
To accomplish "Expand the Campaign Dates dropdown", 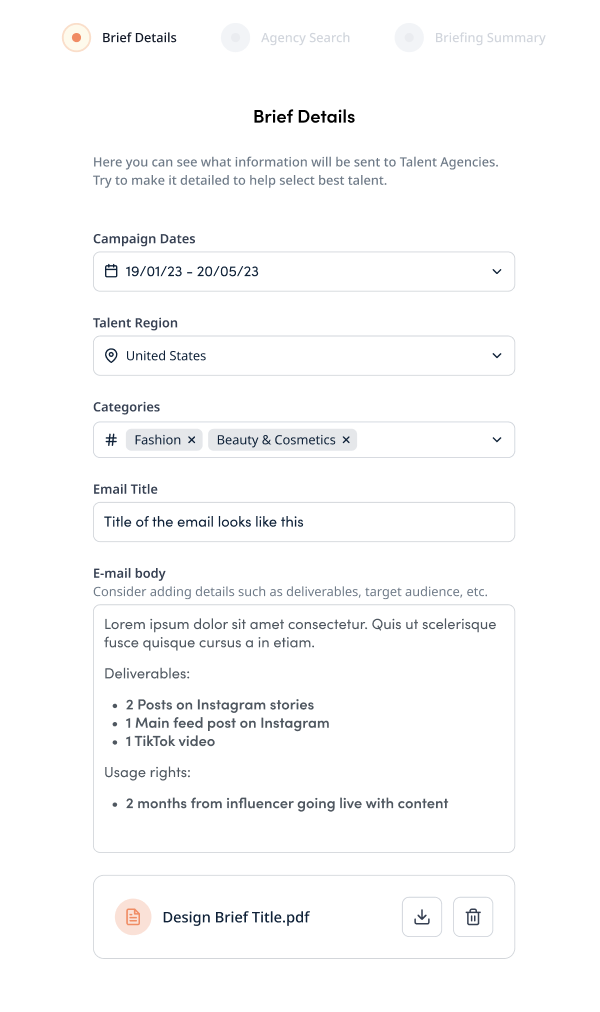I will coord(497,271).
